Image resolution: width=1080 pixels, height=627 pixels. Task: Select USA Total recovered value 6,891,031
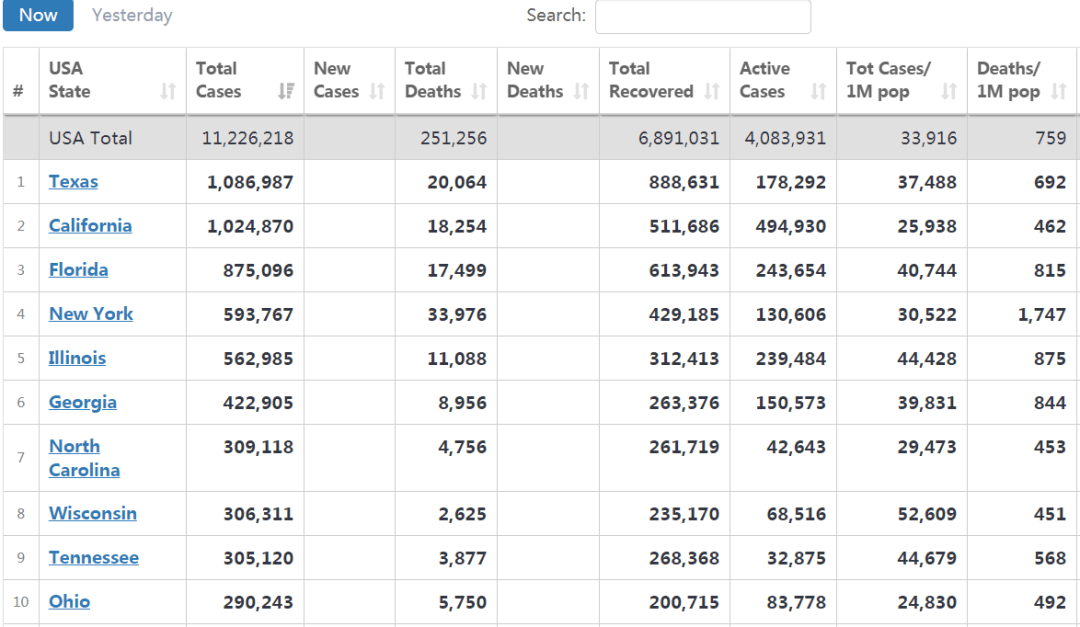[679, 138]
